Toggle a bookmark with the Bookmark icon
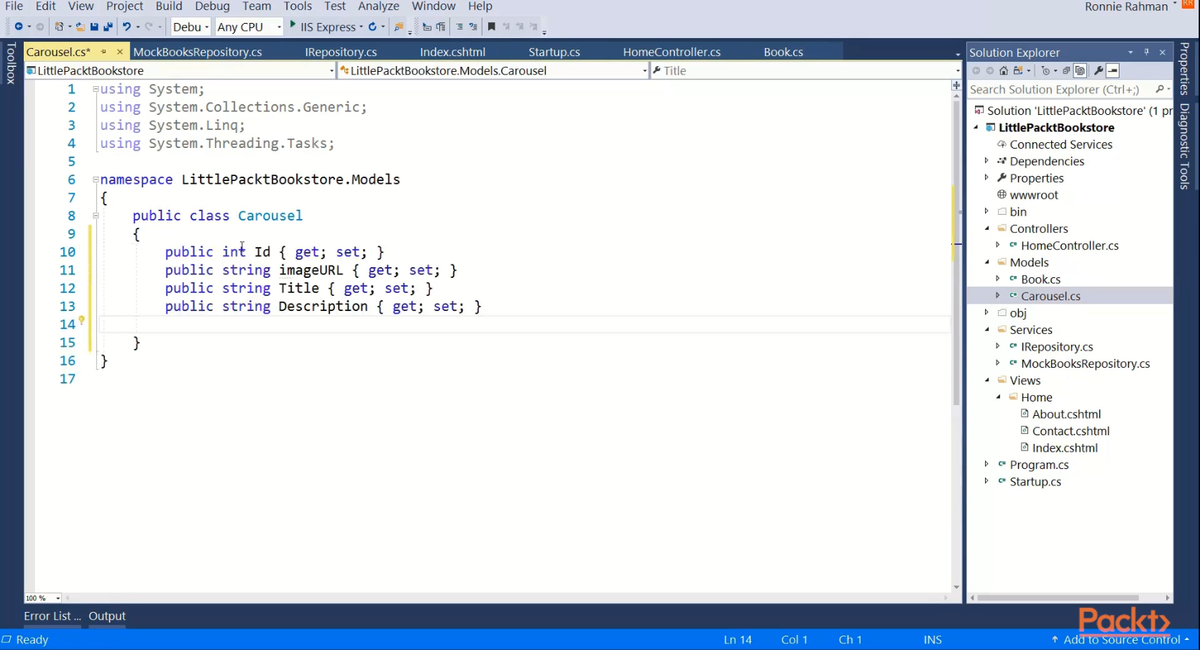 point(492,26)
